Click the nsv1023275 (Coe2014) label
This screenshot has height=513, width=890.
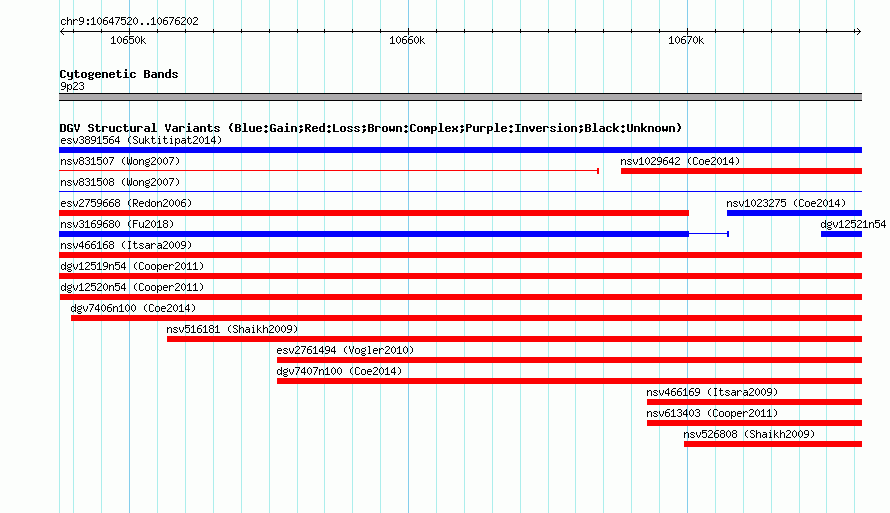pos(786,203)
